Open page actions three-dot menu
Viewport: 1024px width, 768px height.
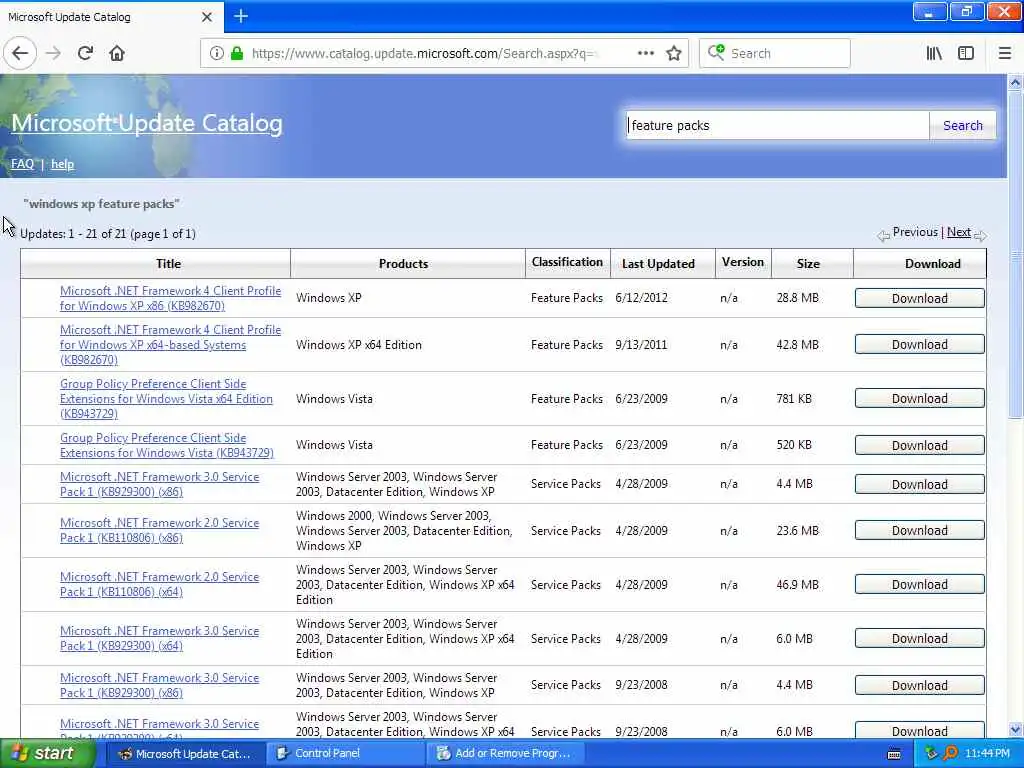646,54
